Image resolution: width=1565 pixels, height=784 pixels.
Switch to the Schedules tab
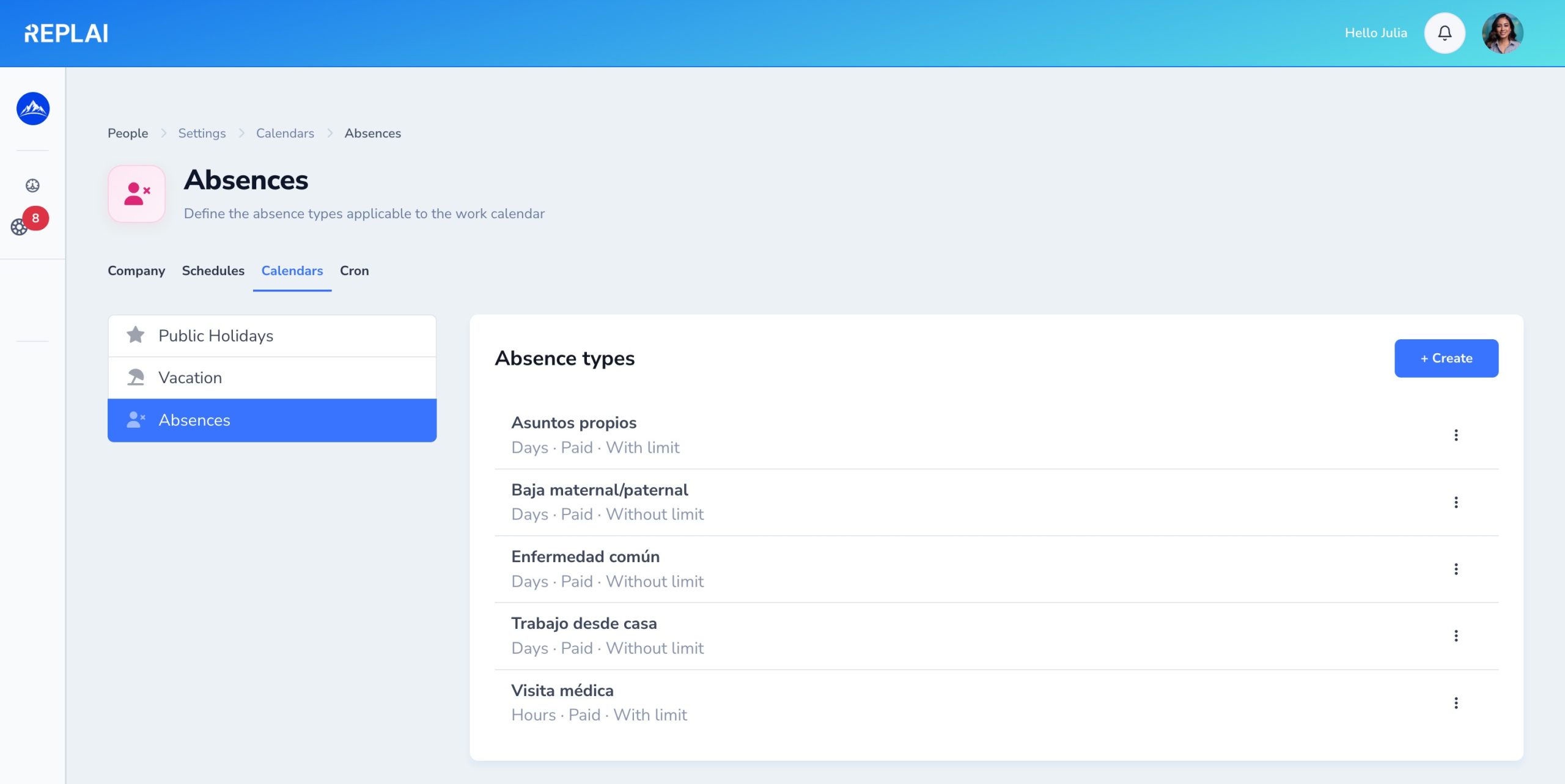[213, 271]
